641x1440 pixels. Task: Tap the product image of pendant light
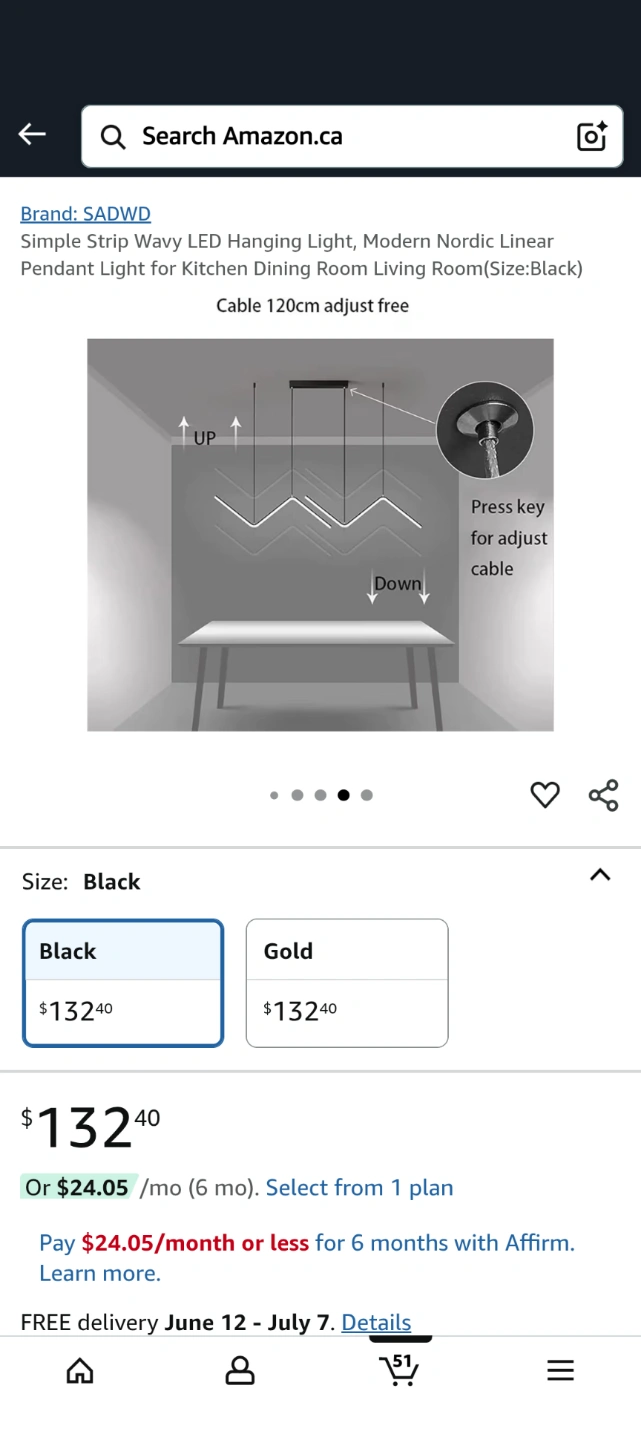[x=320, y=535]
